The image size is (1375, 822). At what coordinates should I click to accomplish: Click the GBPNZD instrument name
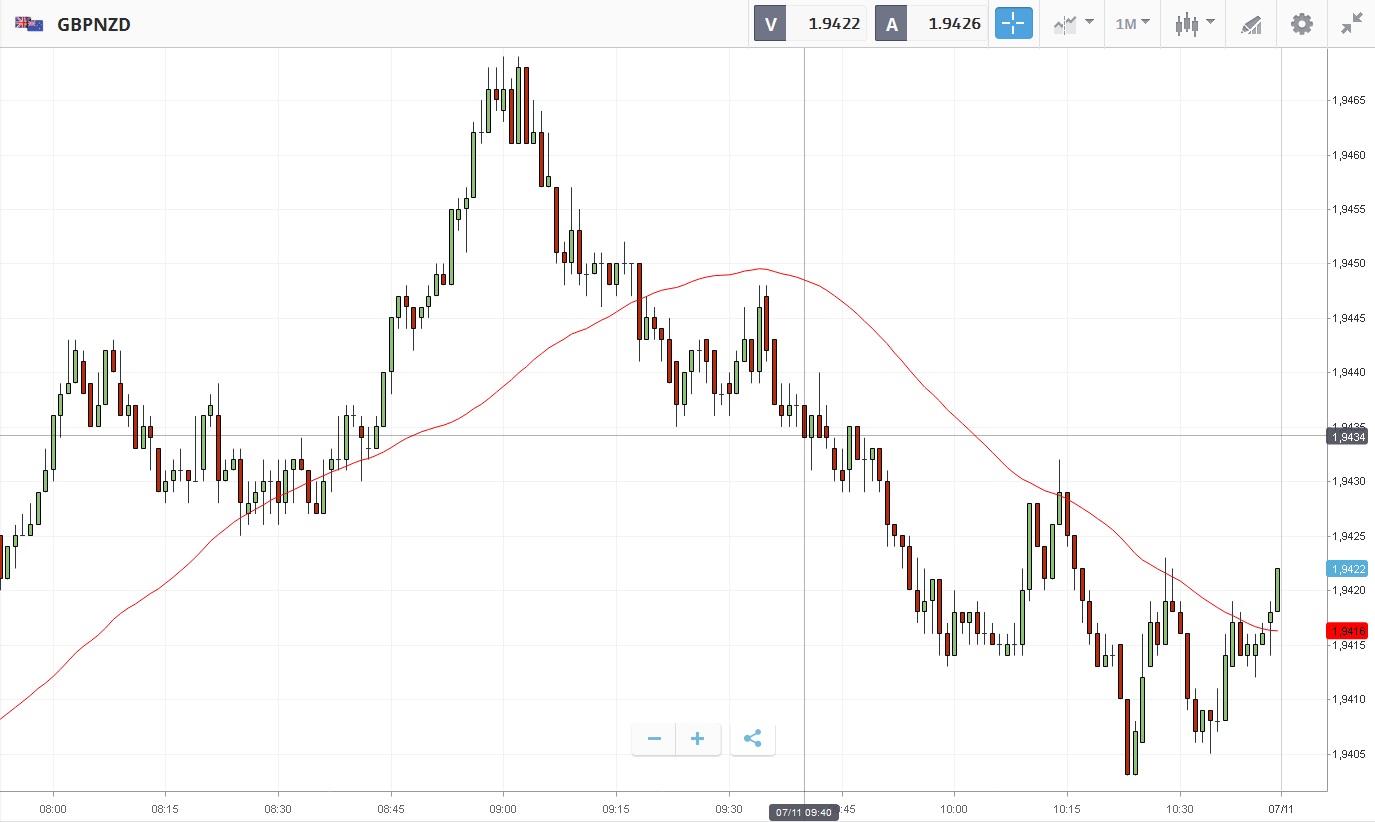coord(94,23)
